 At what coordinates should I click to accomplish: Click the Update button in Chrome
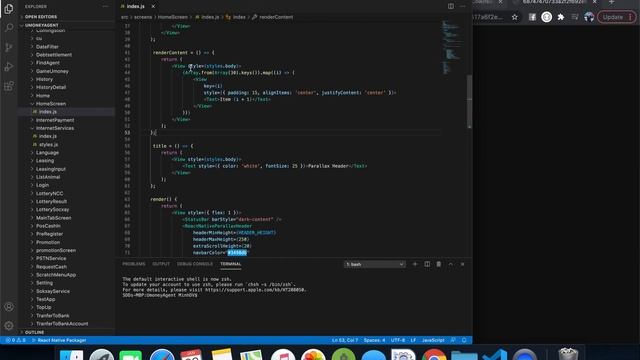click(x=617, y=17)
